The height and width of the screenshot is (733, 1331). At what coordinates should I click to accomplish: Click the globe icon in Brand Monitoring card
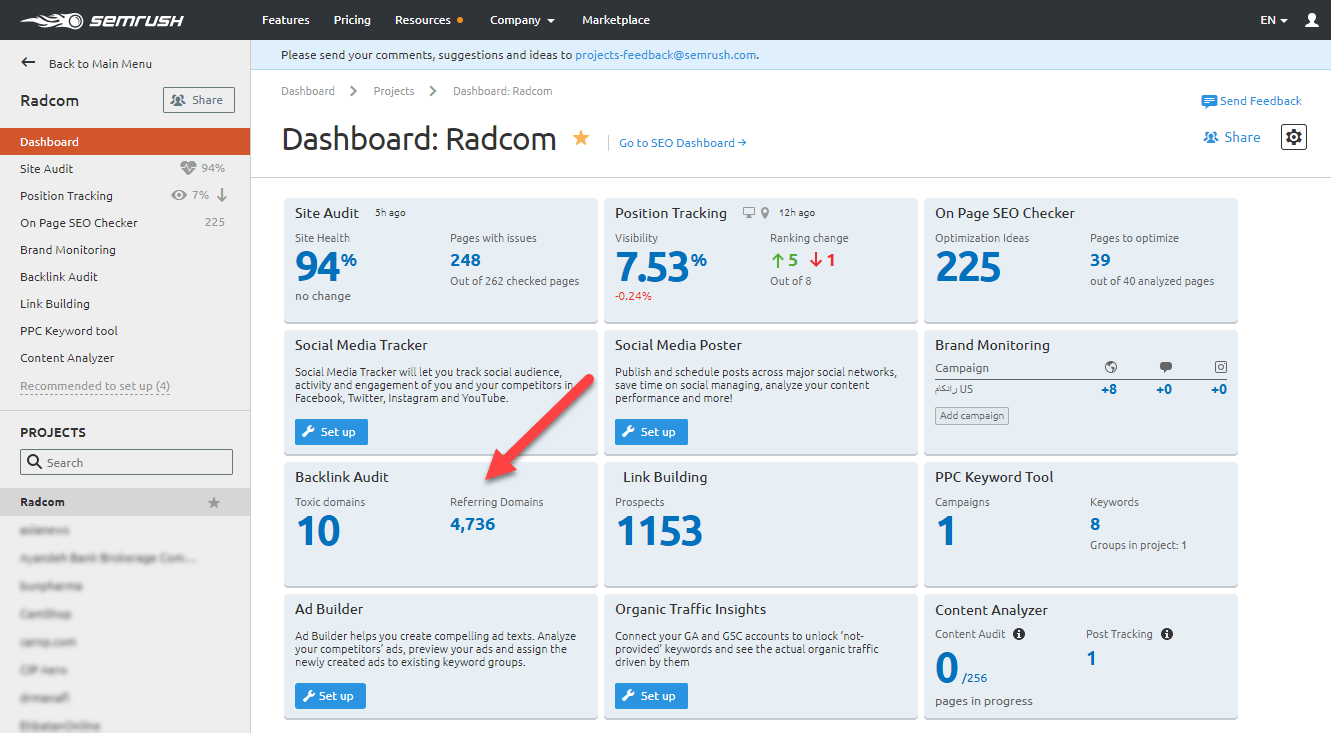pos(1110,367)
